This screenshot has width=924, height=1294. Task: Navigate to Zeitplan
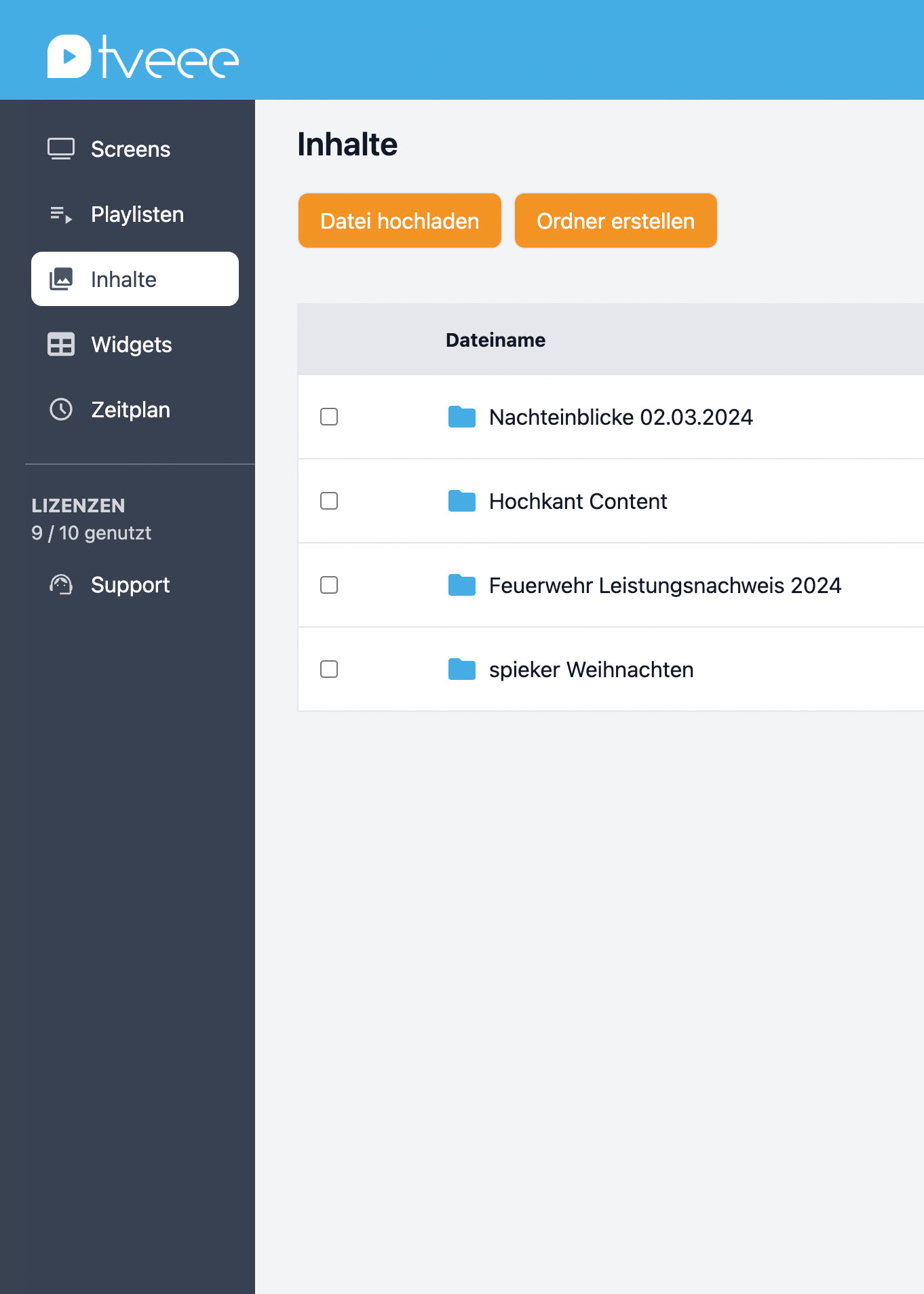click(135, 409)
